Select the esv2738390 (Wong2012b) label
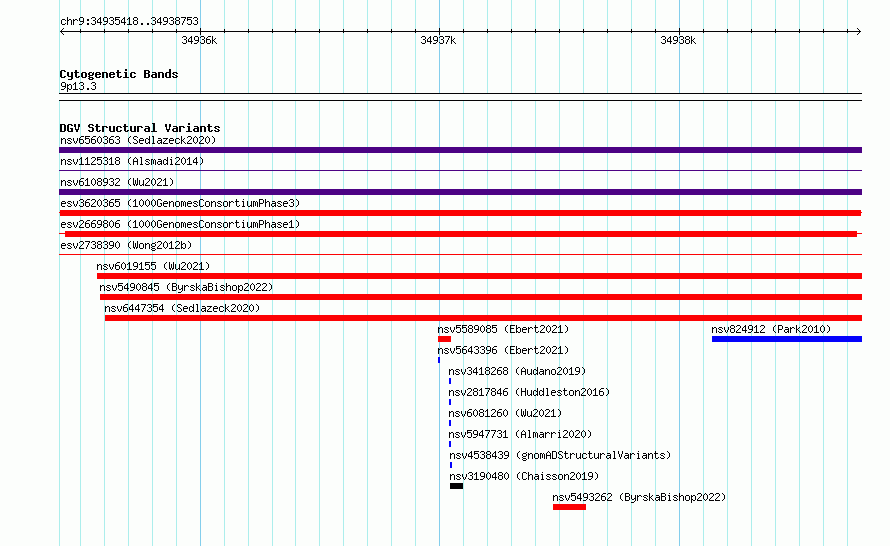890x546 pixels. tap(126, 245)
